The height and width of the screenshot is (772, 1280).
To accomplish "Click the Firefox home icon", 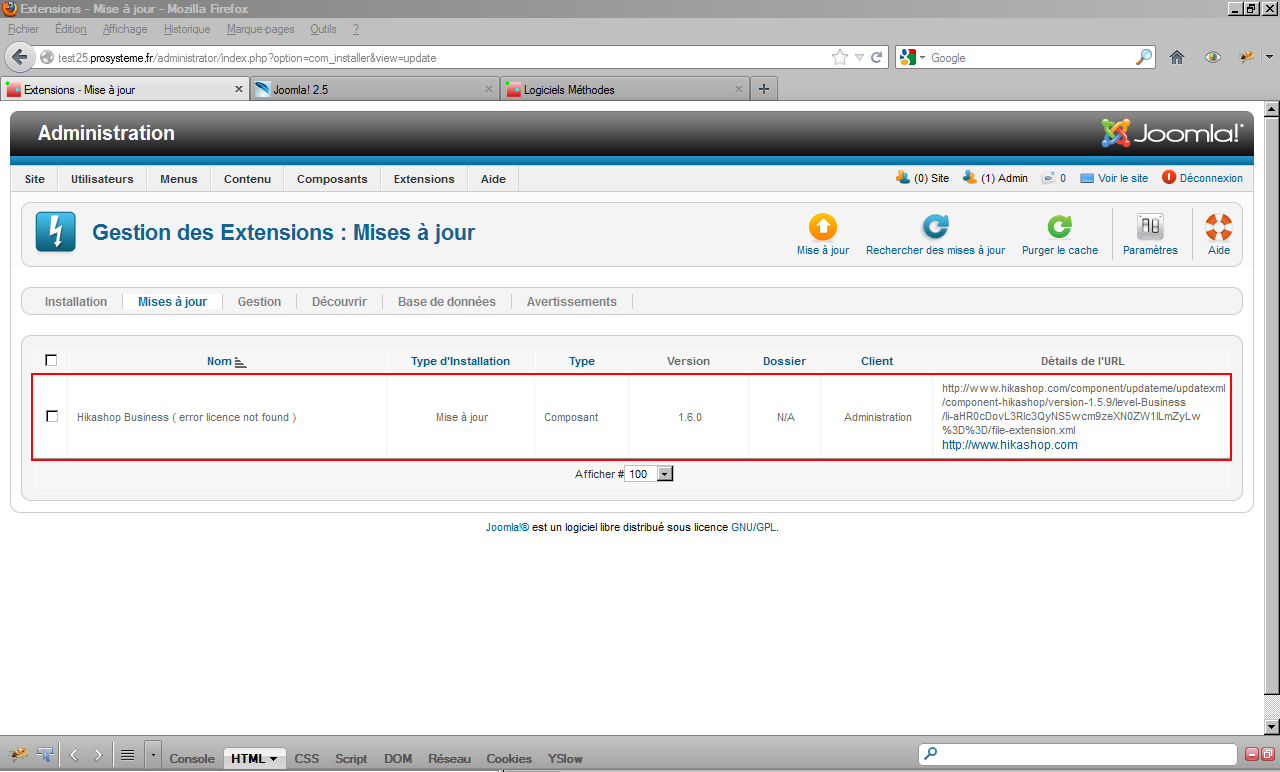I will coord(1177,58).
